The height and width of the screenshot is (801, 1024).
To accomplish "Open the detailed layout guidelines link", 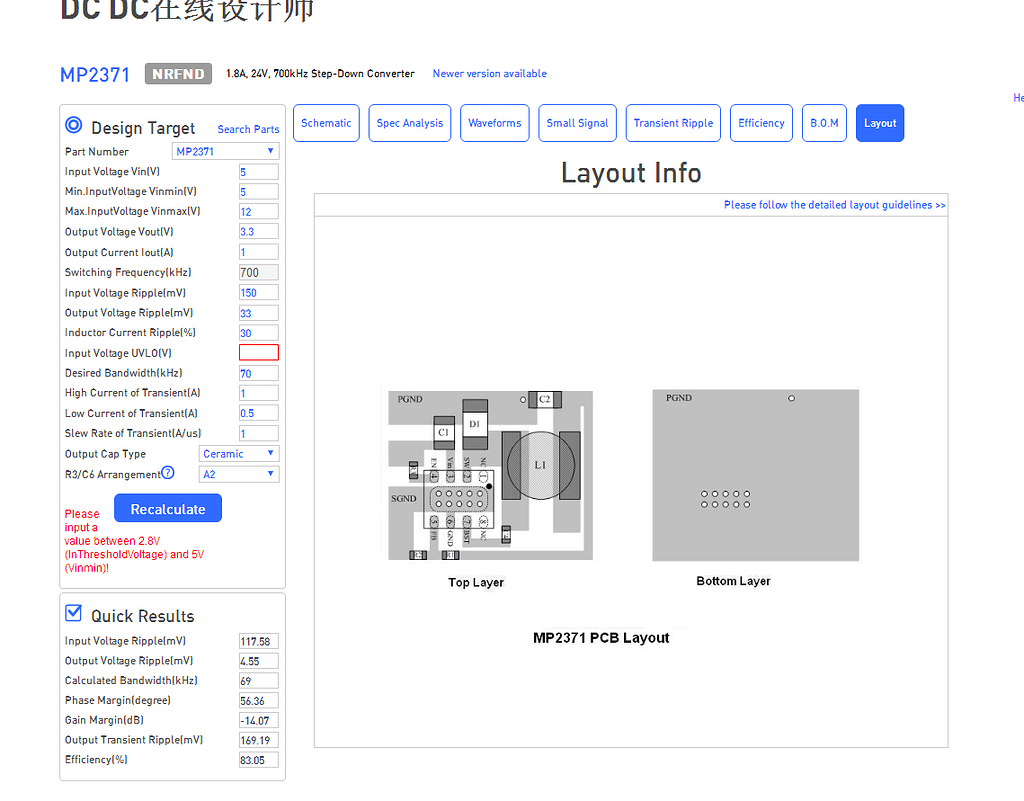I will click(x=834, y=204).
